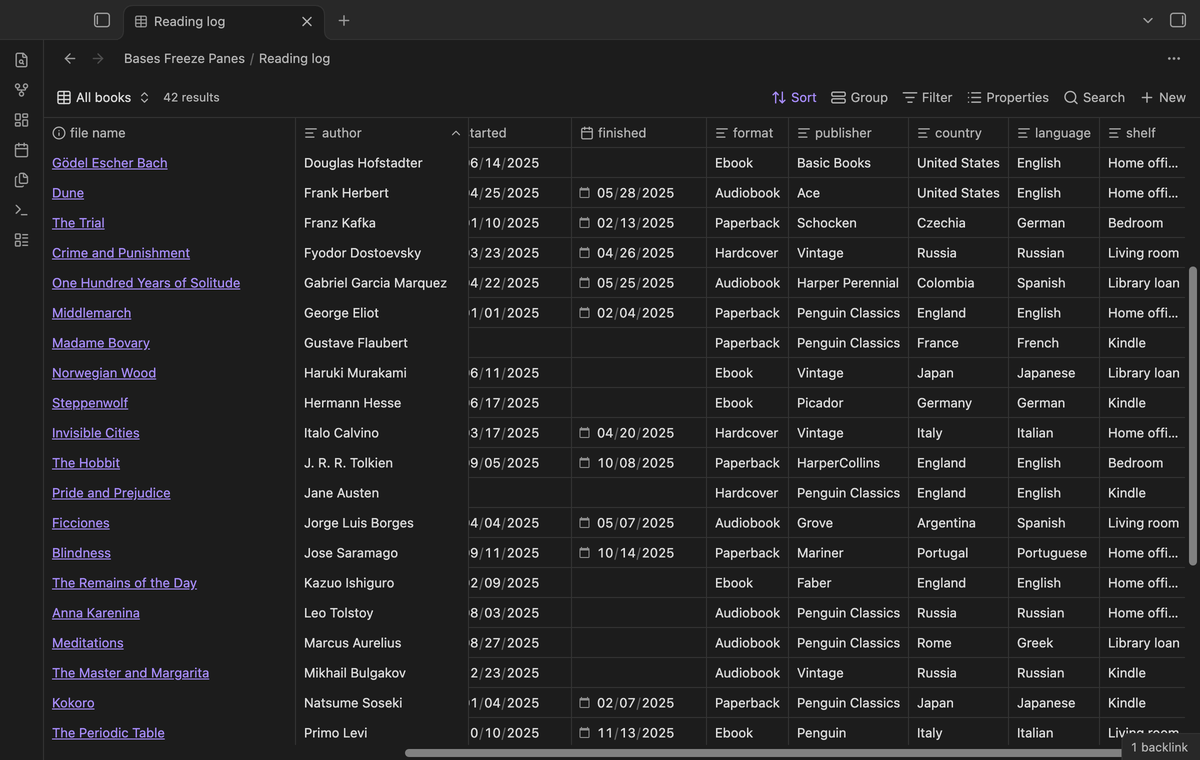Toggle the right sidebar panel icon
Viewport: 1200px width, 760px height.
coord(1177,20)
